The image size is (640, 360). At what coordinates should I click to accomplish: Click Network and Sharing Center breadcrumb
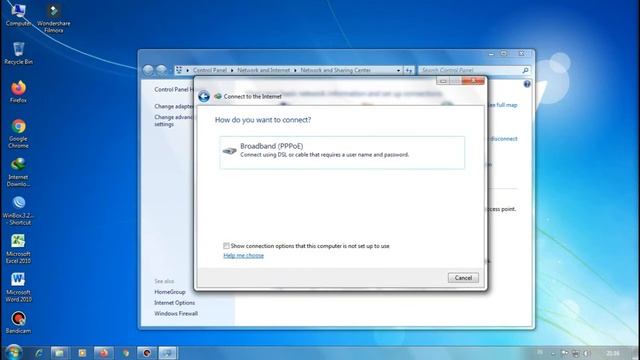pos(336,70)
